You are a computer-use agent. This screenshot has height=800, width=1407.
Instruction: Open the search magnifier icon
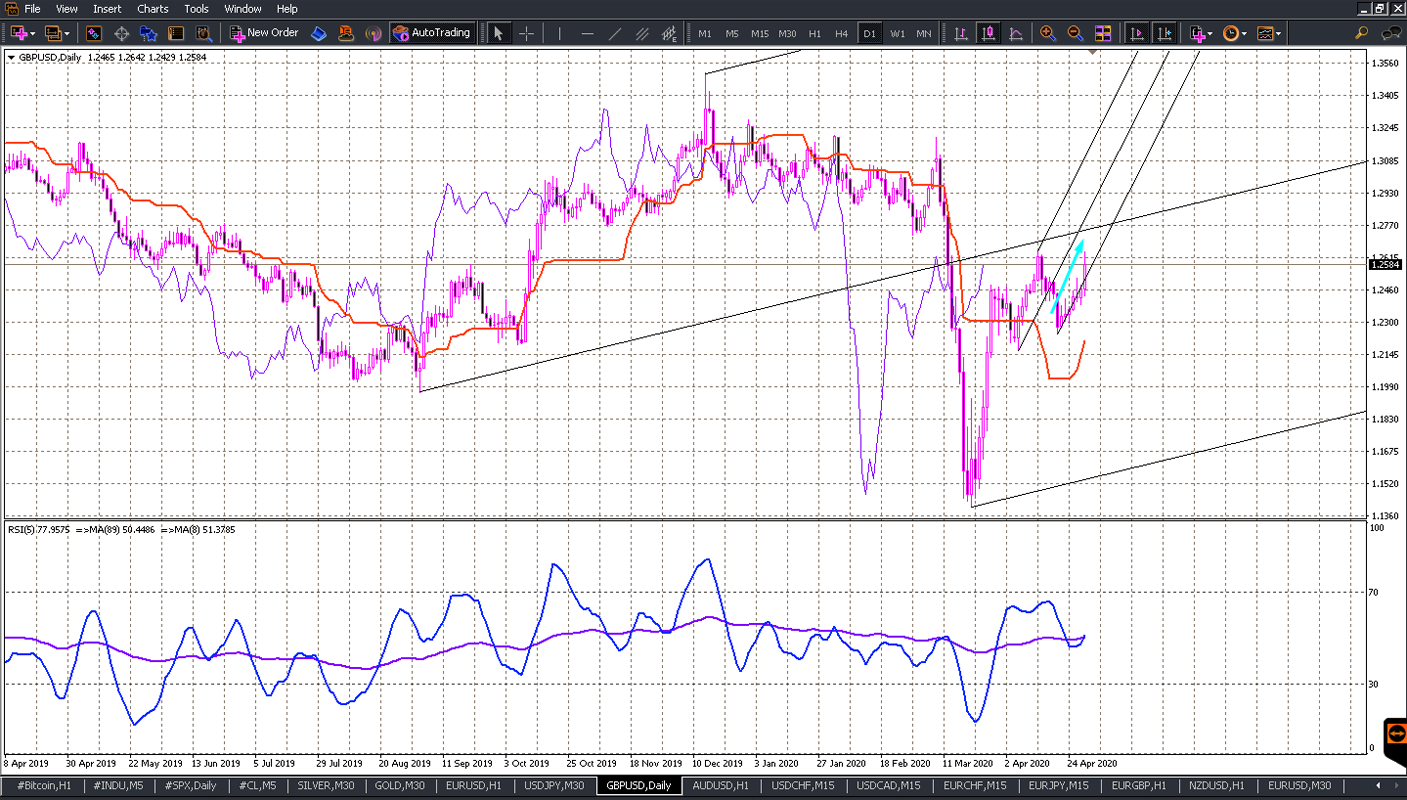1362,33
